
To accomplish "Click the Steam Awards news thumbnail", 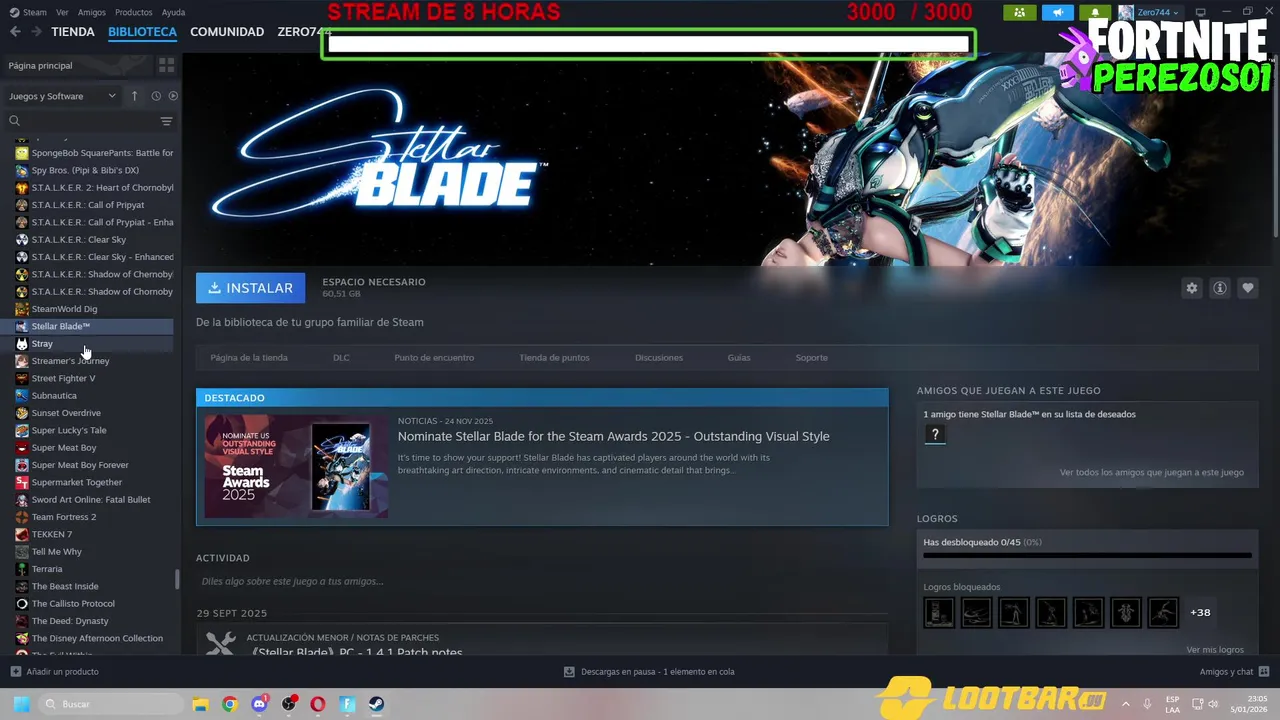I will [x=296, y=466].
